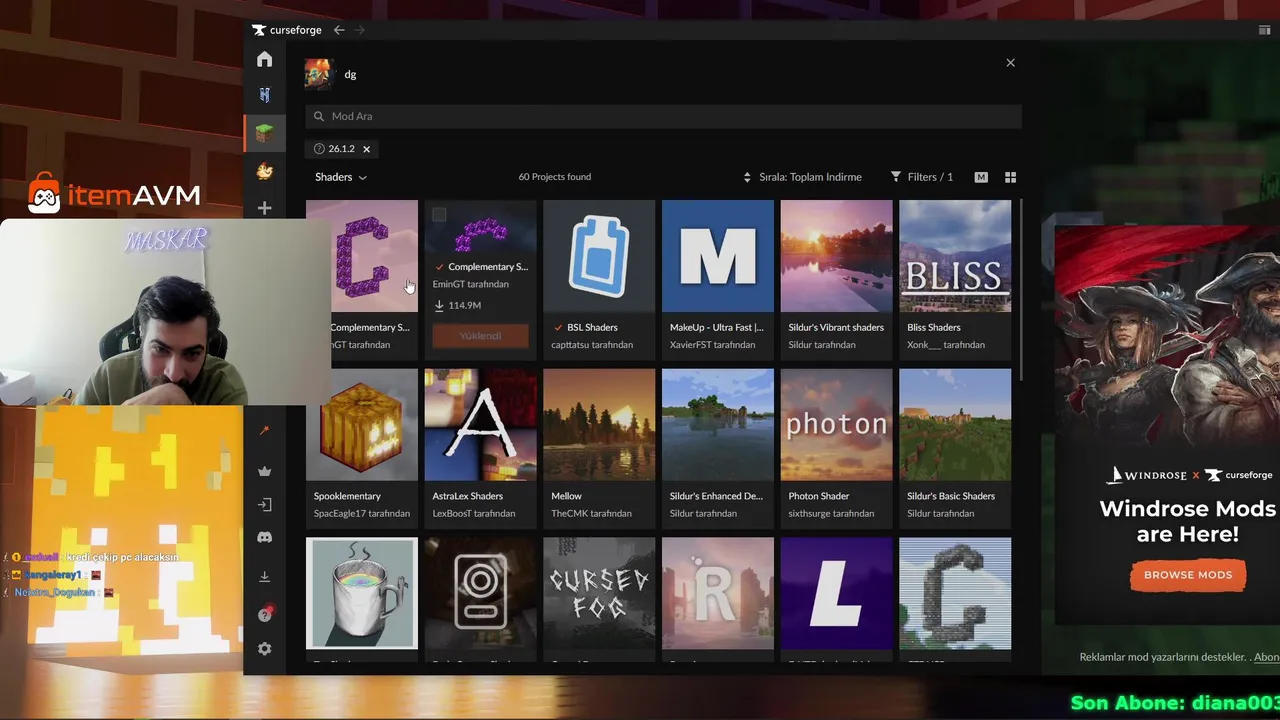Open the Mellow shader thumbnail
Image resolution: width=1280 pixels, height=720 pixels.
coord(599,425)
